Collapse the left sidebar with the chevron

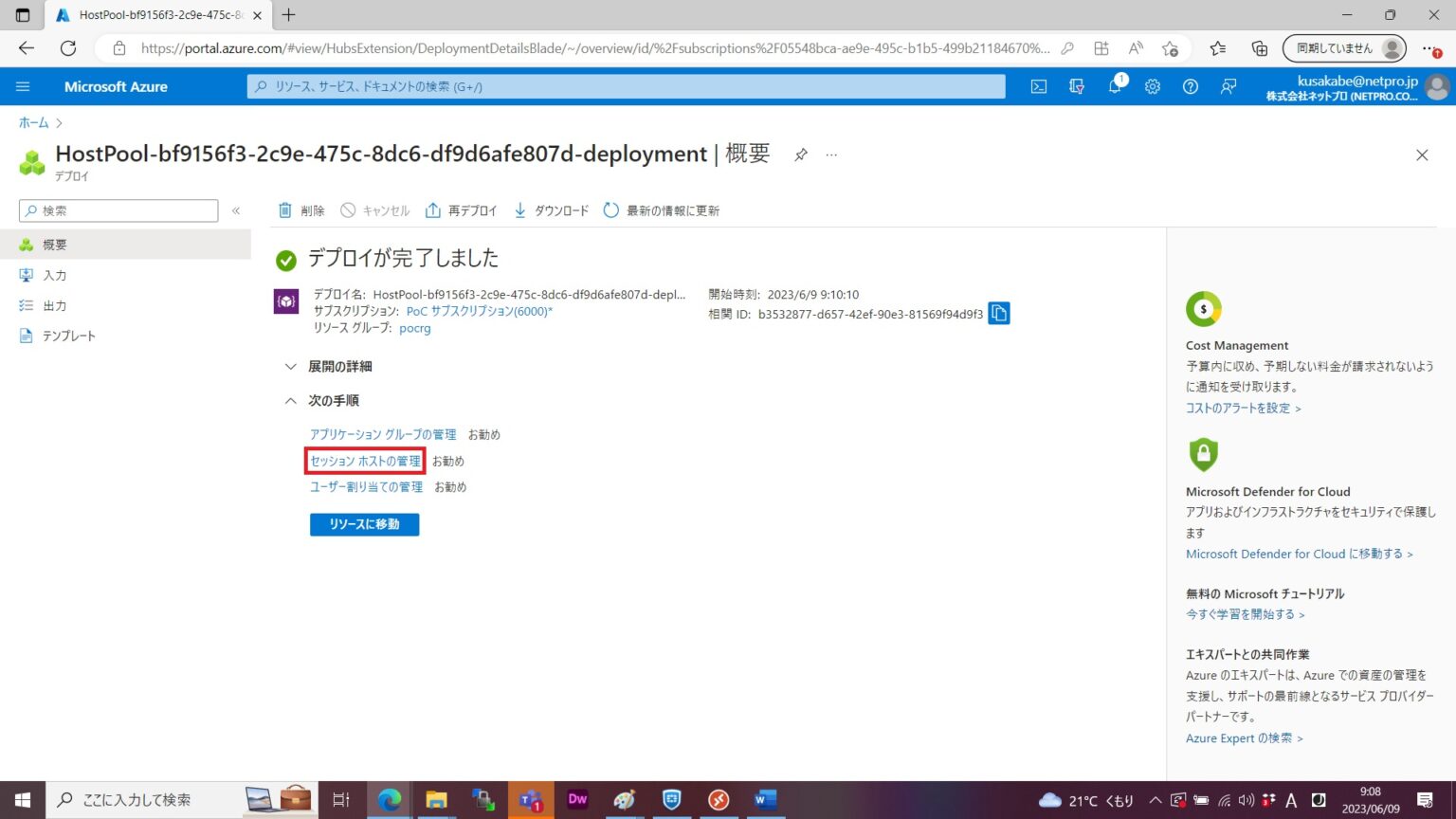click(236, 210)
